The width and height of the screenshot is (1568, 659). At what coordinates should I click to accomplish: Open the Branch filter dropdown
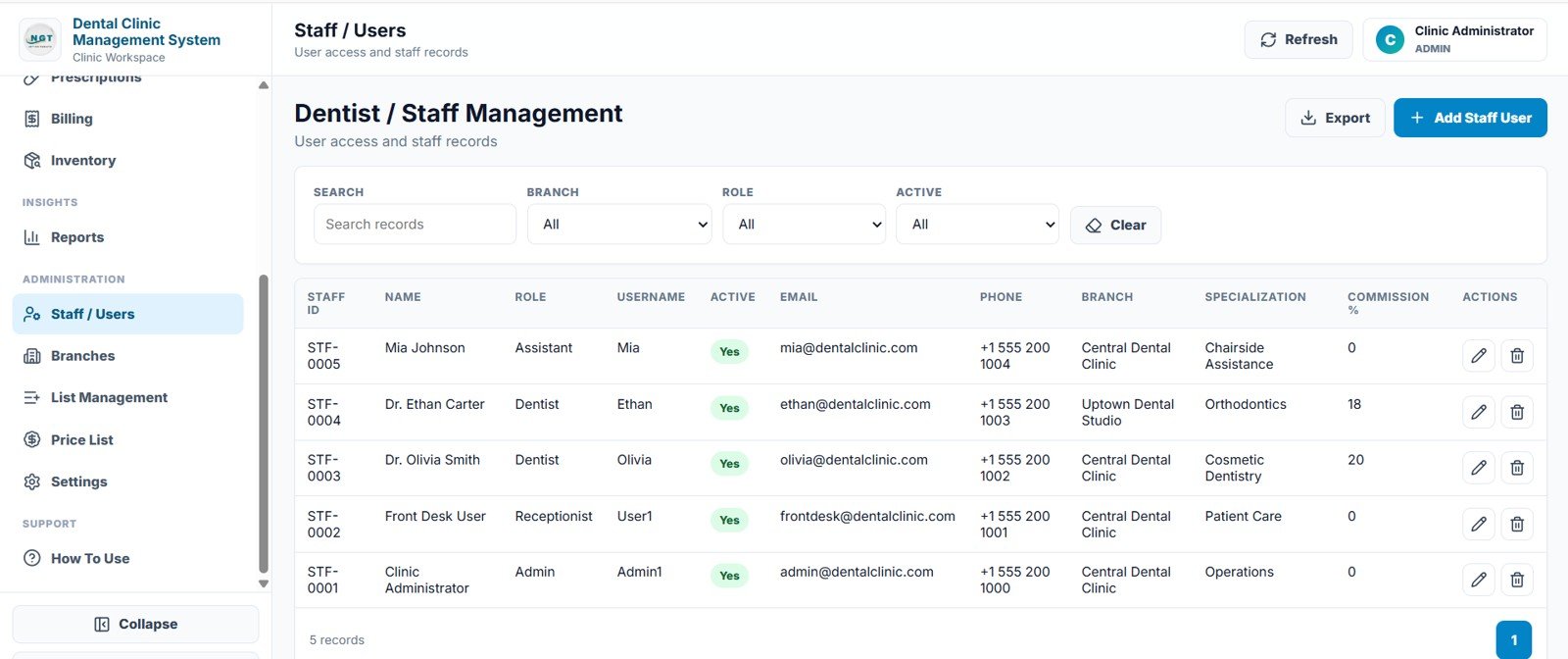click(619, 225)
